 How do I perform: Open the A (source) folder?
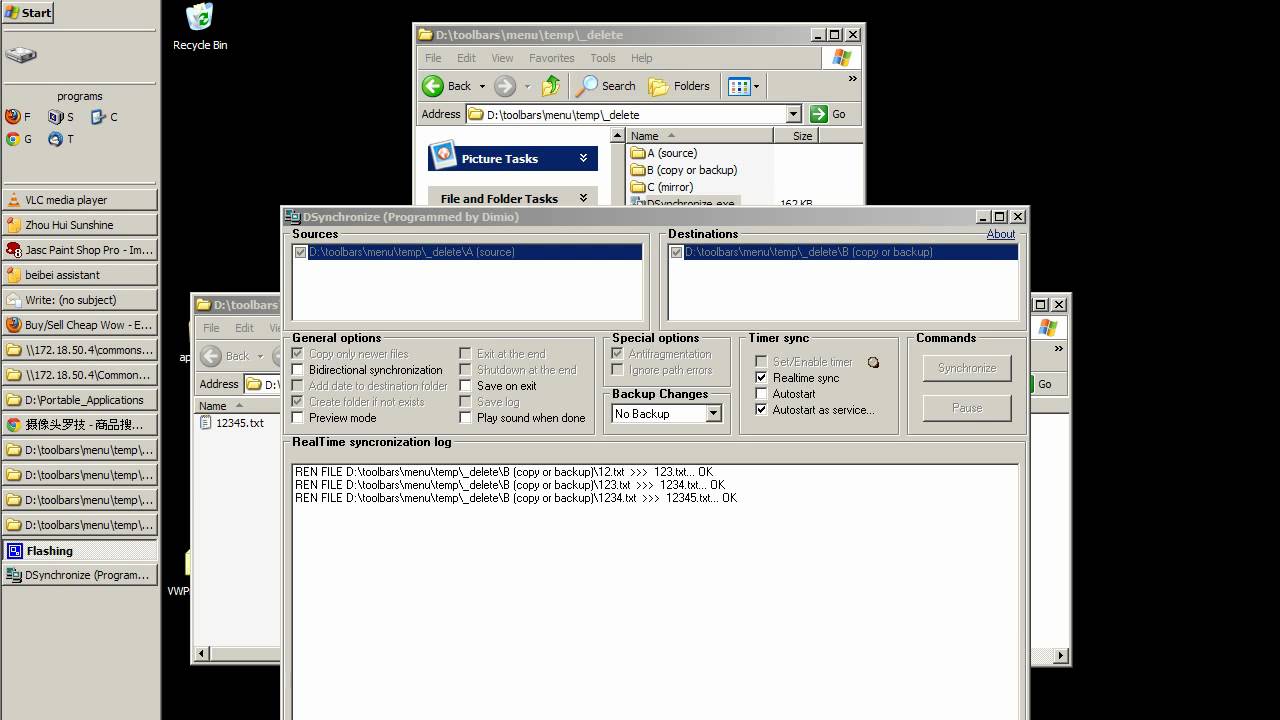pos(664,153)
